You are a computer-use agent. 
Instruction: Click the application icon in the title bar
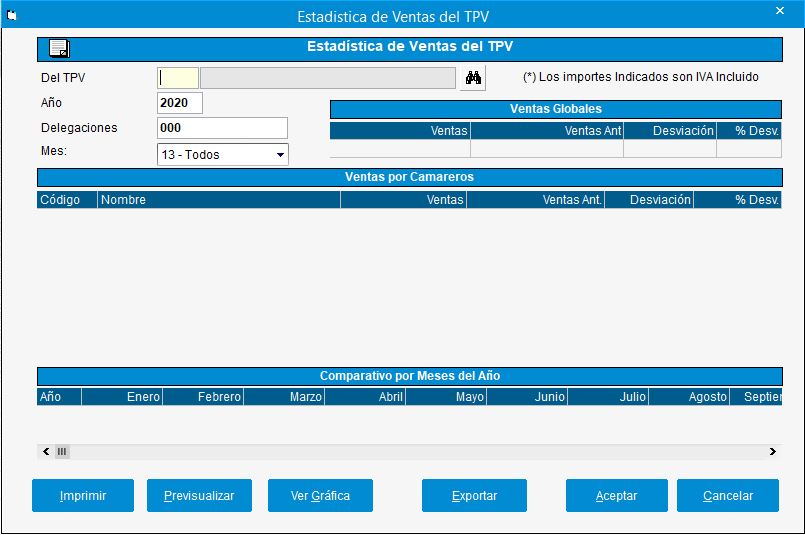click(x=11, y=16)
